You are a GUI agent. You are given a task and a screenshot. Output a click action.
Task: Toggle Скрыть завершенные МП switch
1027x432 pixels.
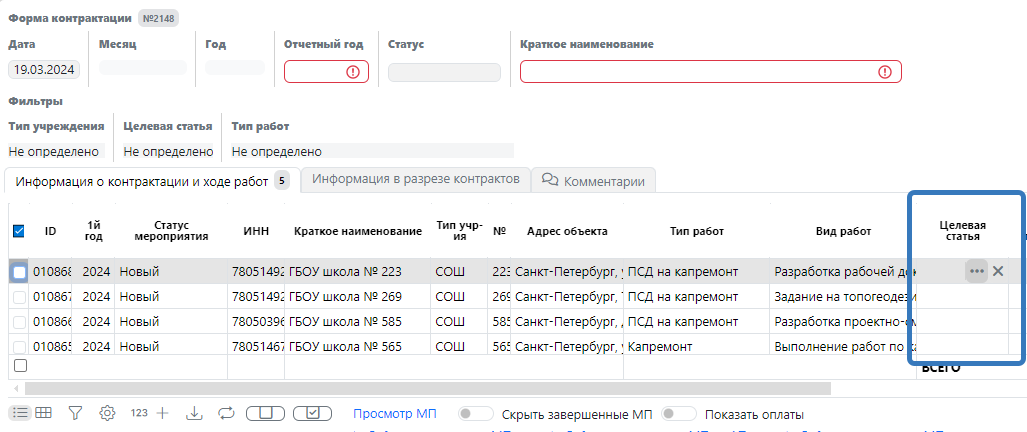pos(476,414)
